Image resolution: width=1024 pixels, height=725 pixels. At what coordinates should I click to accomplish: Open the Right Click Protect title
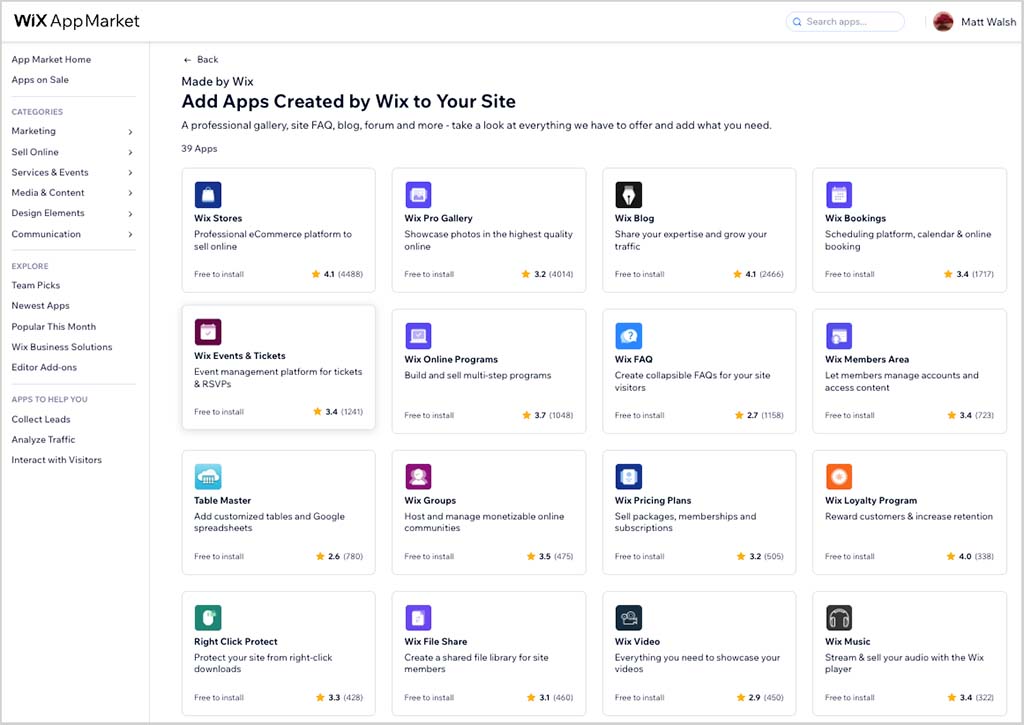(x=235, y=641)
